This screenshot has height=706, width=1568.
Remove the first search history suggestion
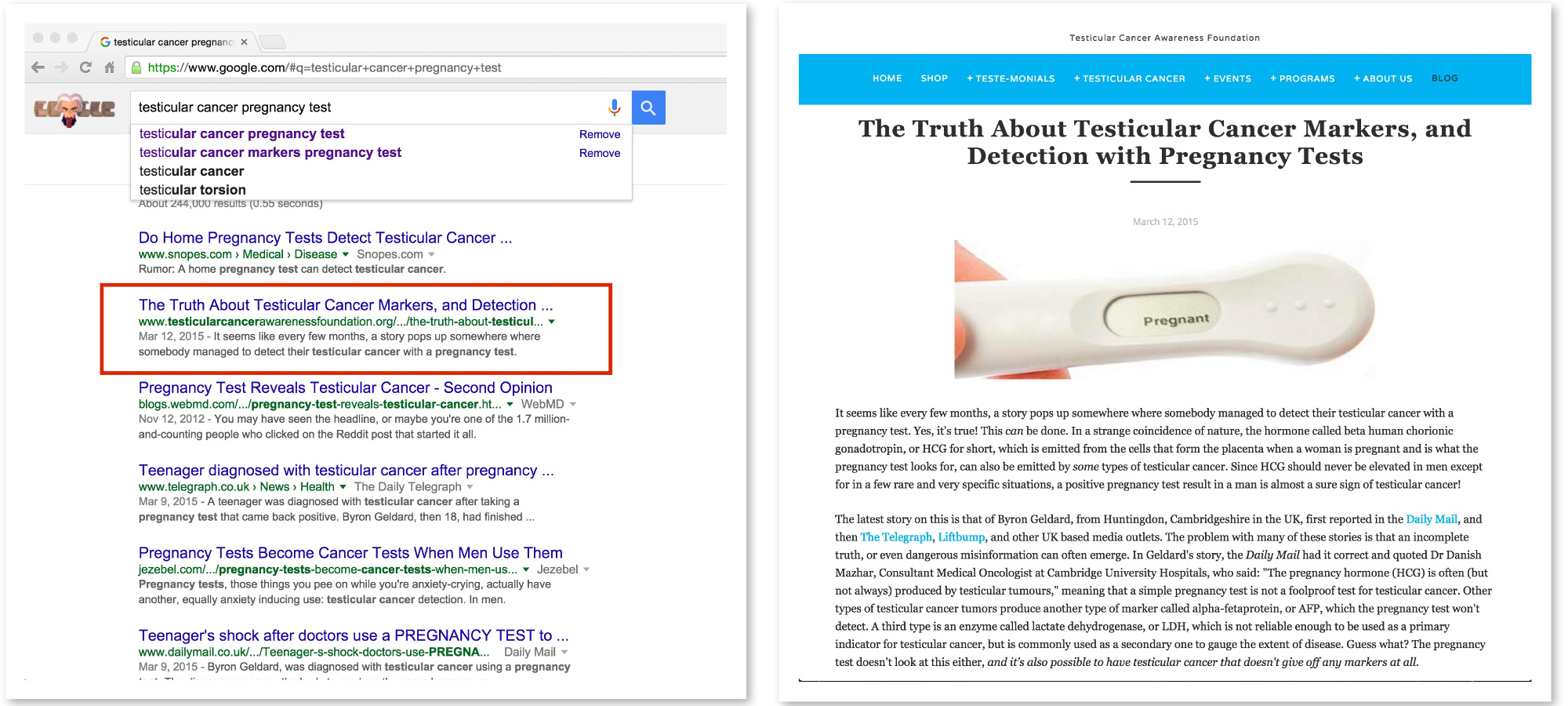600,134
